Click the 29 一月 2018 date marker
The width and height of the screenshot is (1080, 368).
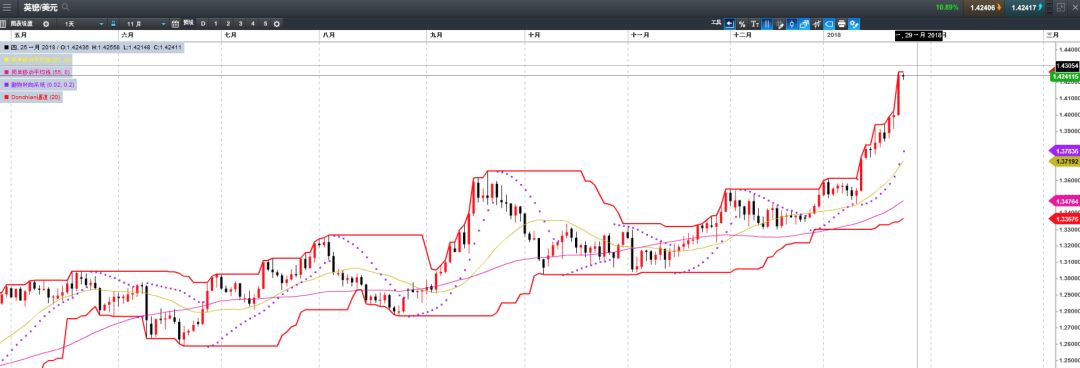[x=919, y=35]
